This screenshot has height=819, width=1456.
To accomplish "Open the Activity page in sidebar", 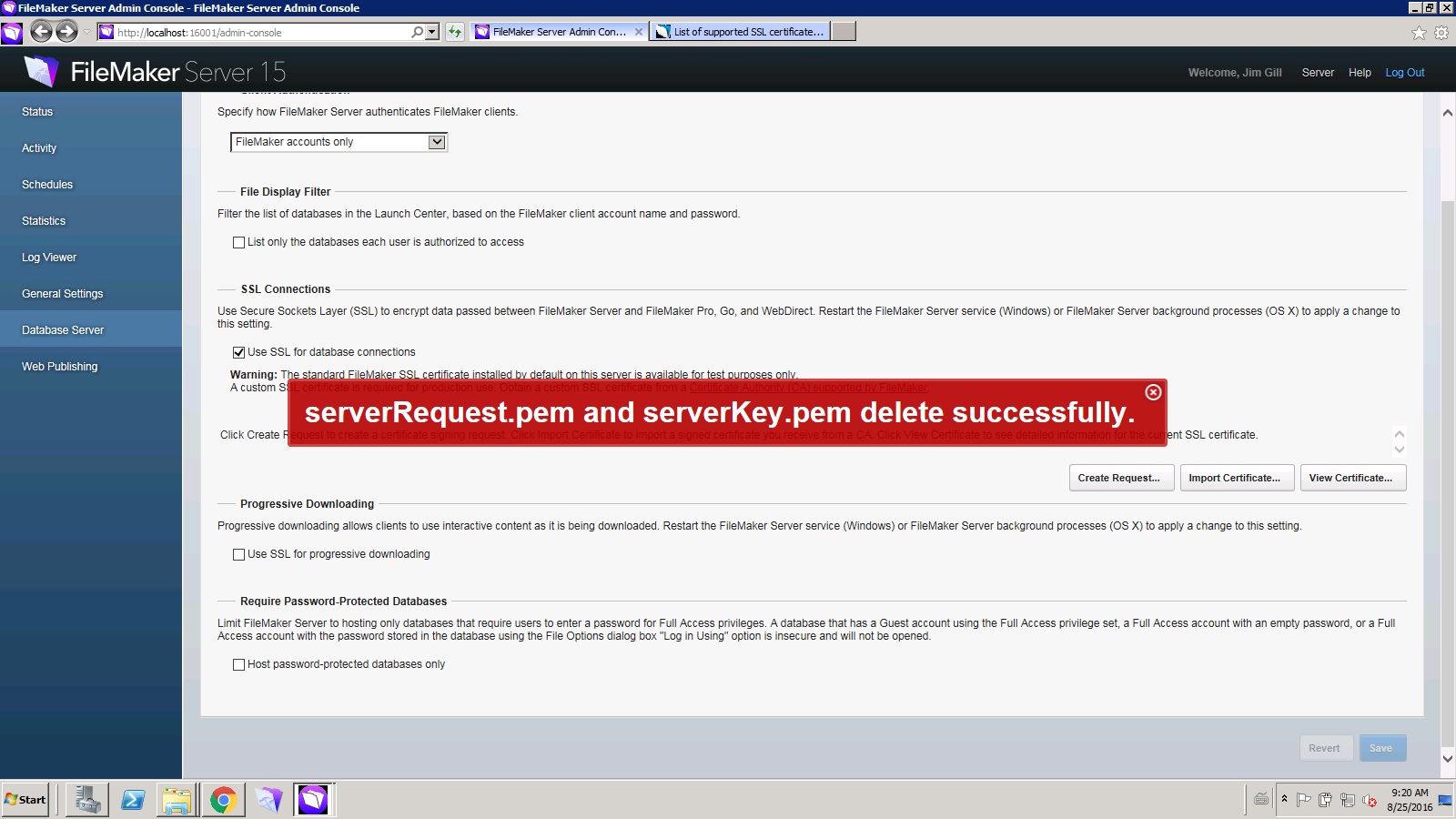I will (x=91, y=148).
